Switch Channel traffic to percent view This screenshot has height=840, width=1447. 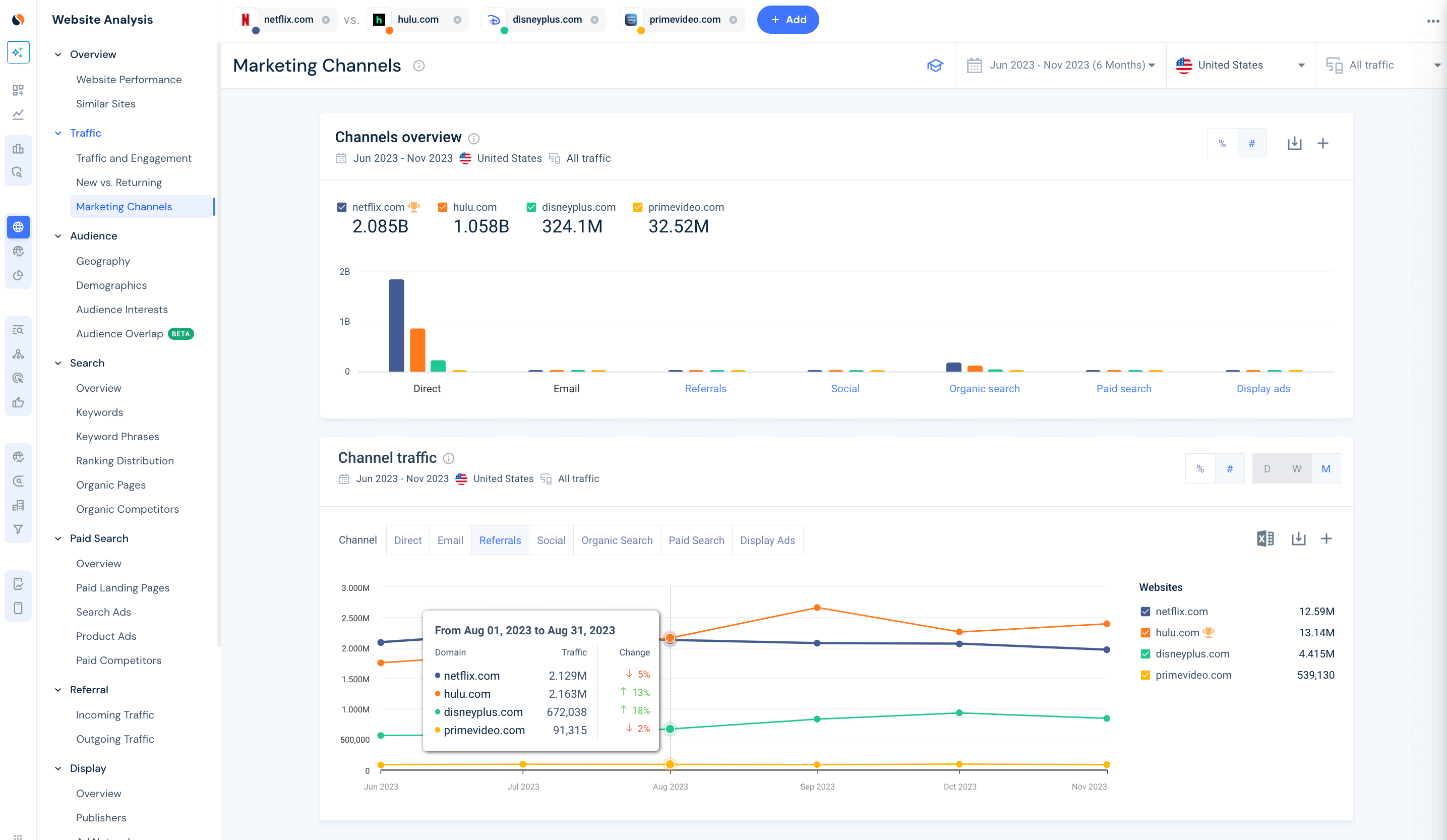[1200, 468]
